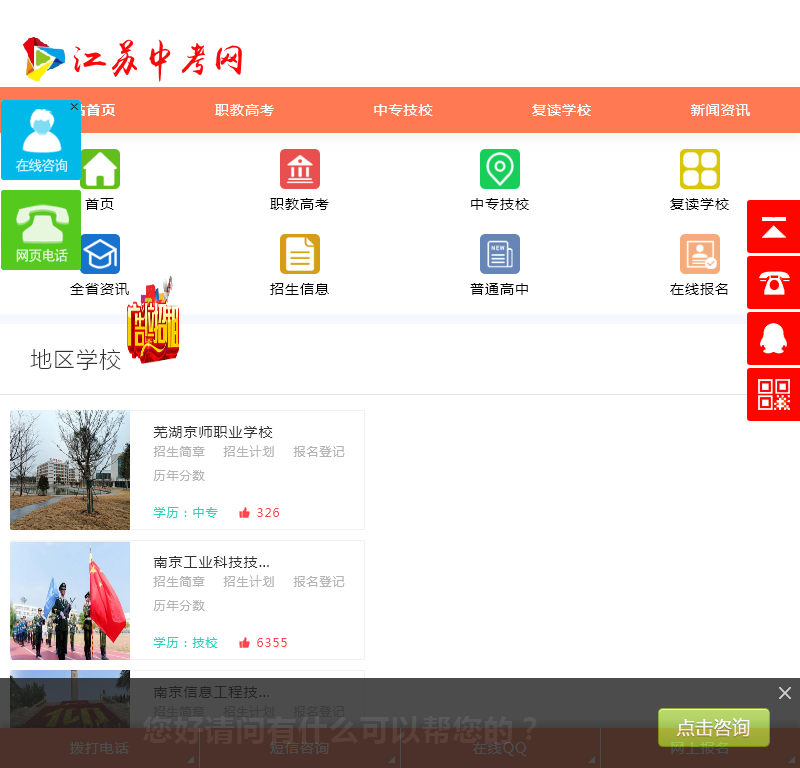
Task: Open 招生简章 for 南京工业科技技...
Action: pyautogui.click(x=179, y=582)
